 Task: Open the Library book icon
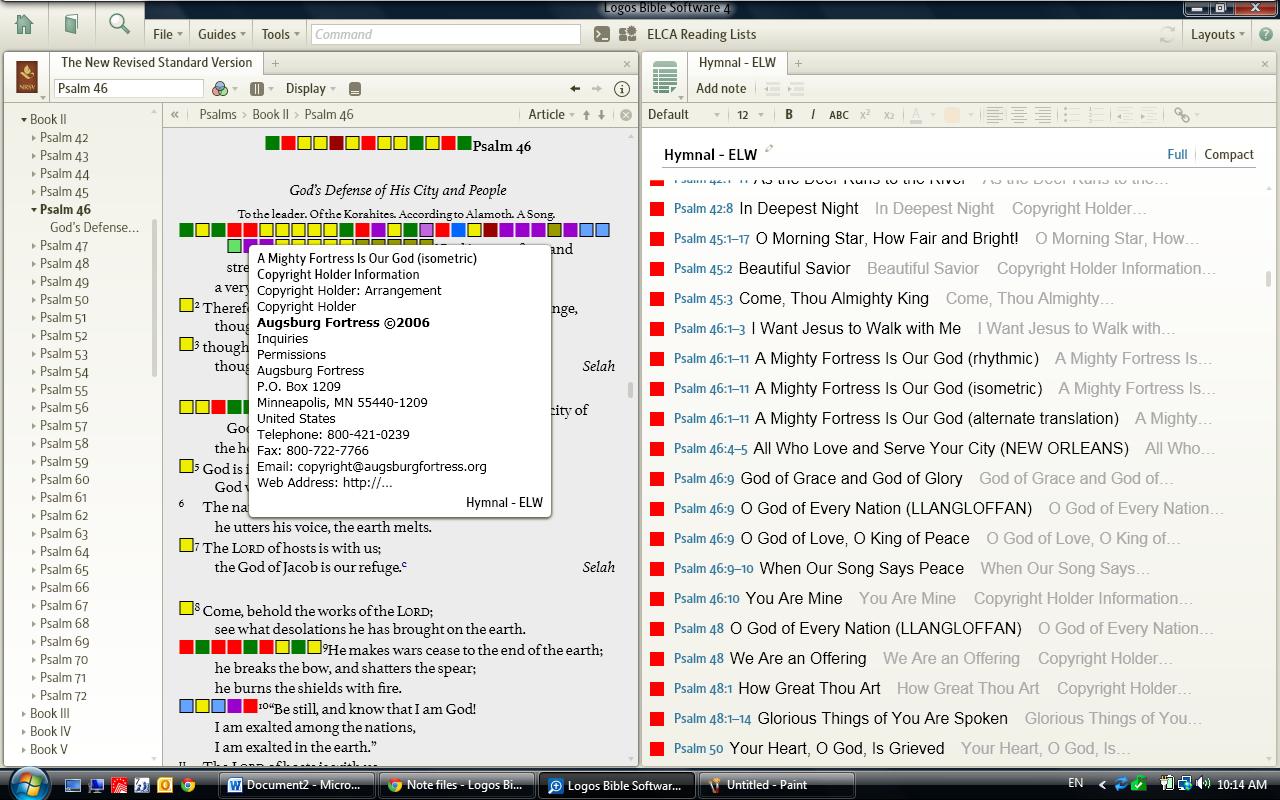pos(71,24)
